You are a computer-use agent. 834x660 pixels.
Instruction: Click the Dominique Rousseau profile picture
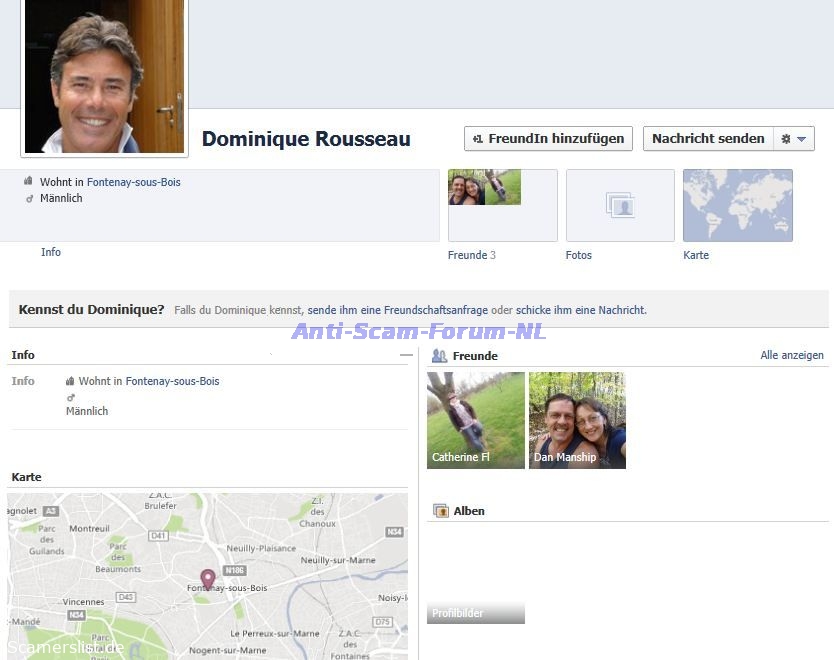104,77
